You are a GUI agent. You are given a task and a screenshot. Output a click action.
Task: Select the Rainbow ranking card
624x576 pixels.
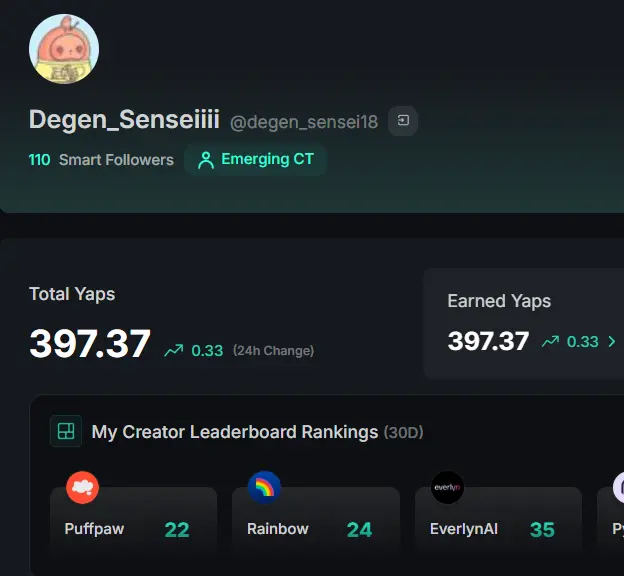(x=316, y=519)
